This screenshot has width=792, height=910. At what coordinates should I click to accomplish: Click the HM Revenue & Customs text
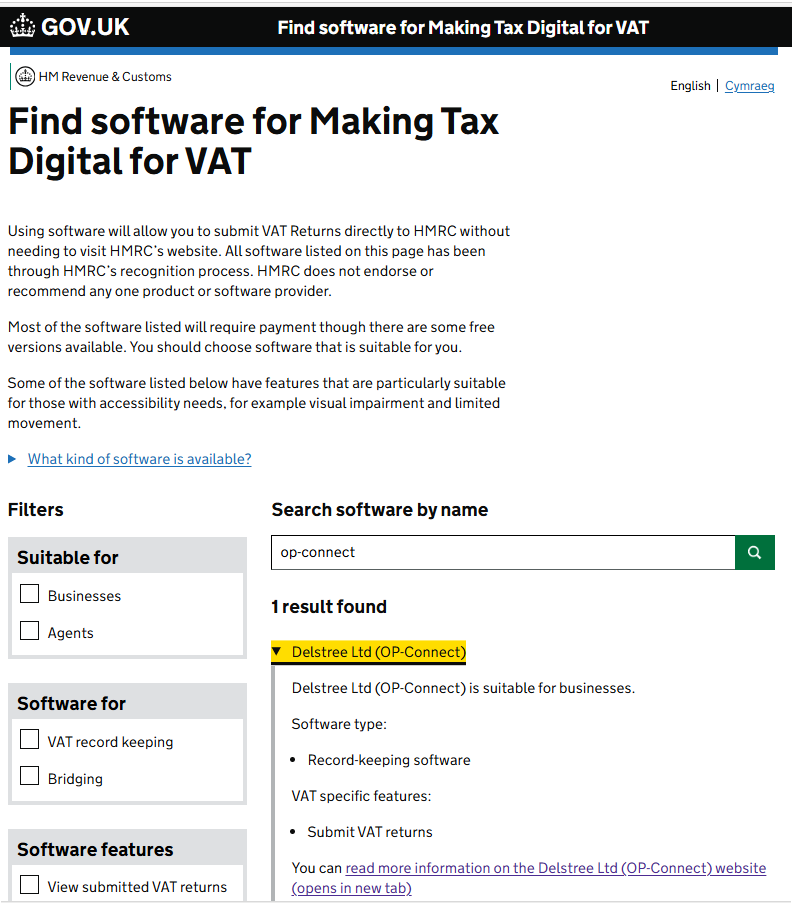(105, 77)
